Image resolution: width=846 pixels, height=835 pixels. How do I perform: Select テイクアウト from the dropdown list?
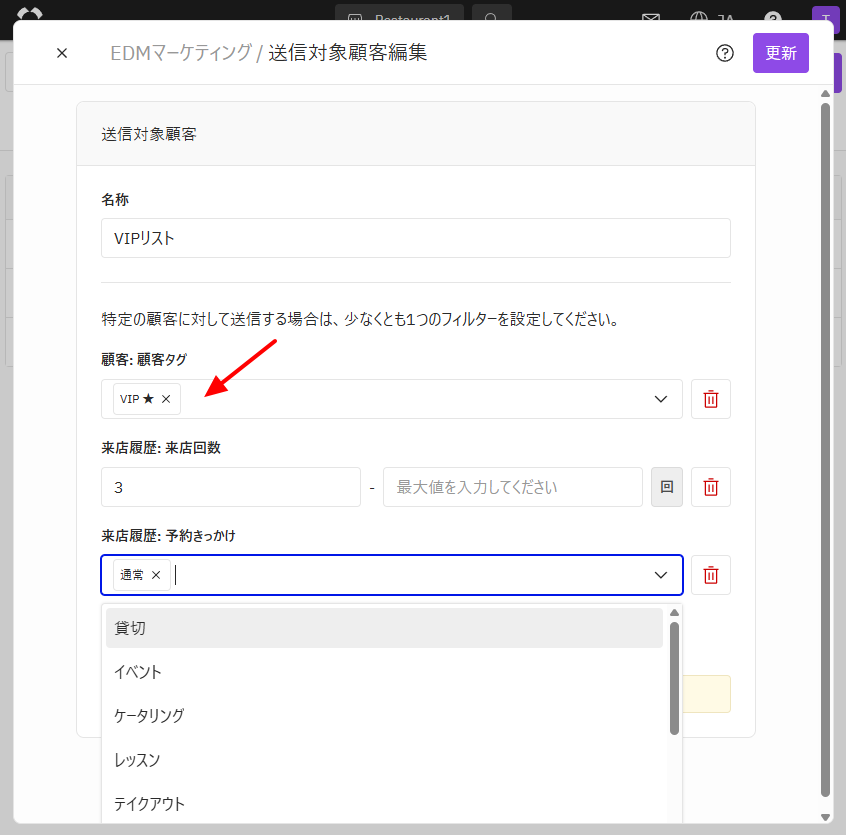[x=384, y=804]
